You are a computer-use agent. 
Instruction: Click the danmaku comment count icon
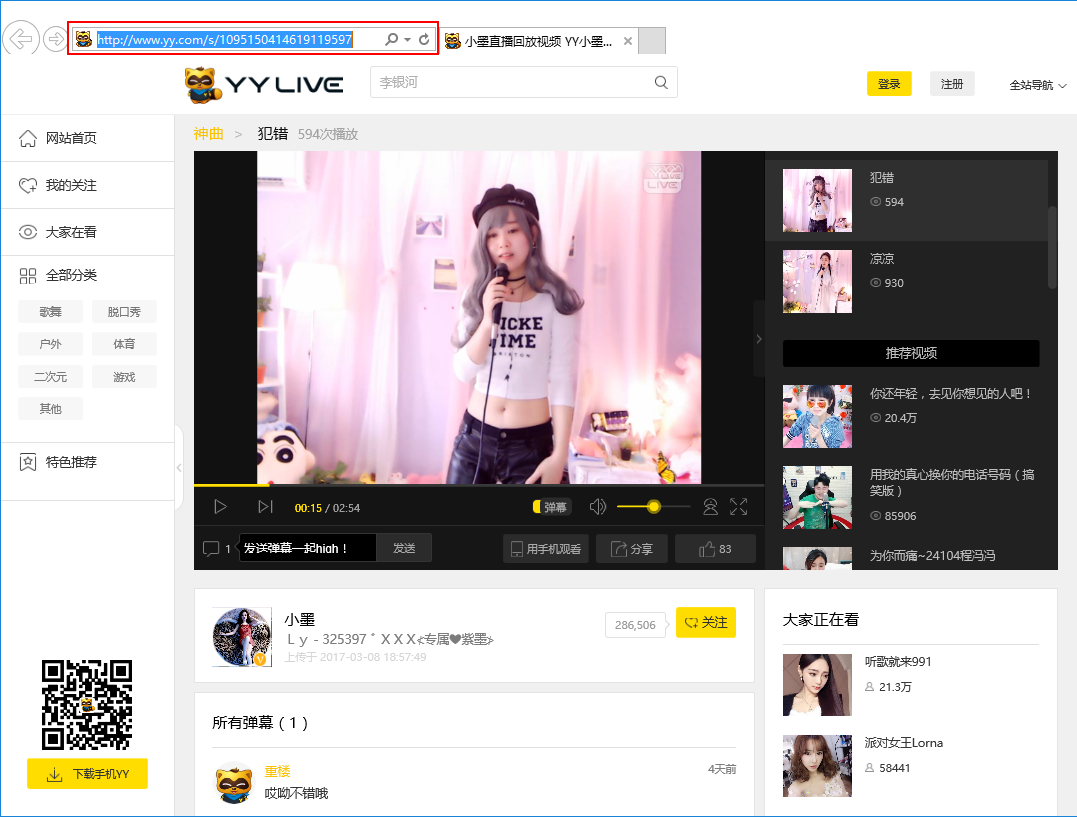pyautogui.click(x=211, y=548)
